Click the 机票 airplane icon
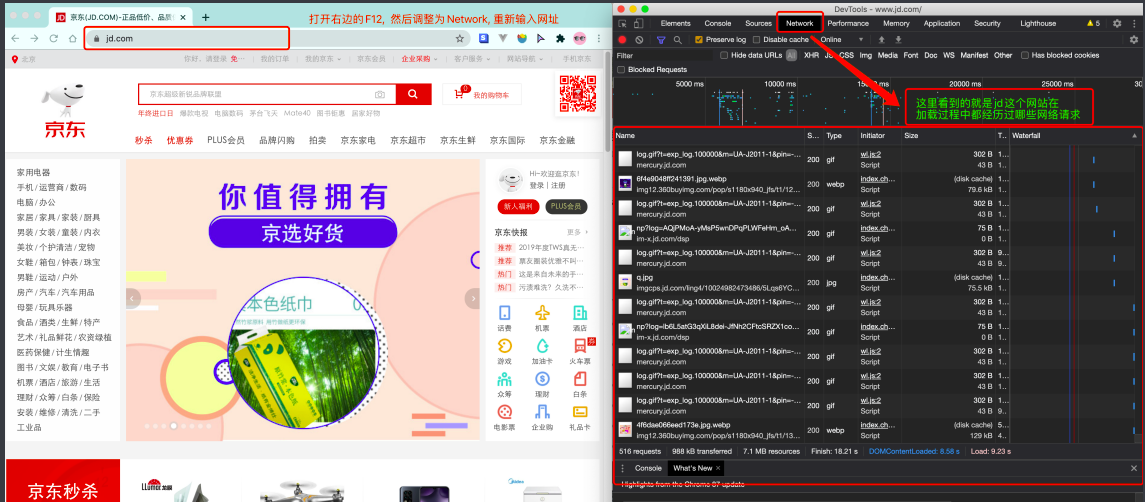The image size is (1145, 502). pyautogui.click(x=542, y=313)
